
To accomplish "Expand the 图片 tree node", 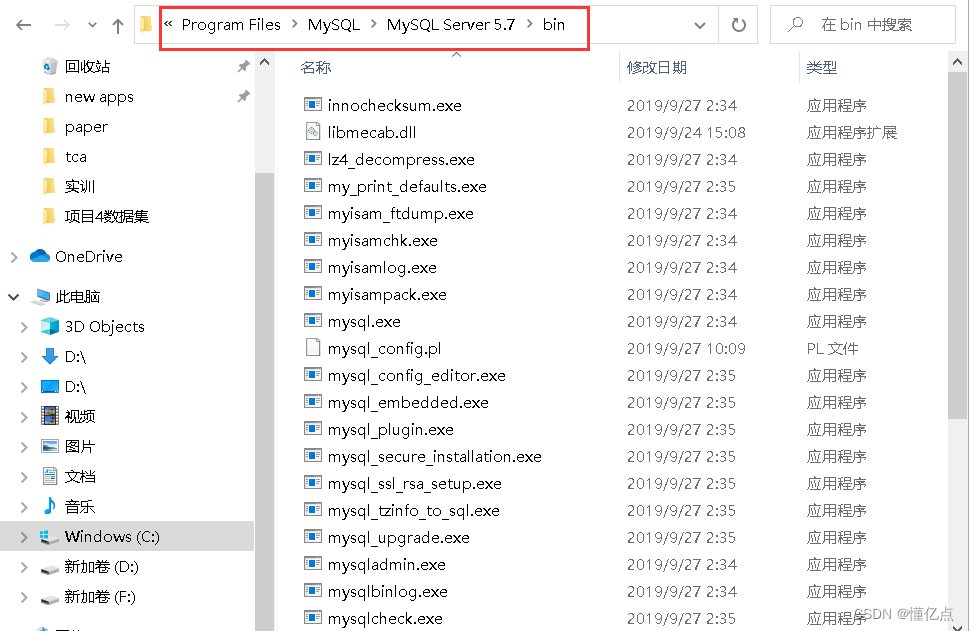I will [23, 447].
